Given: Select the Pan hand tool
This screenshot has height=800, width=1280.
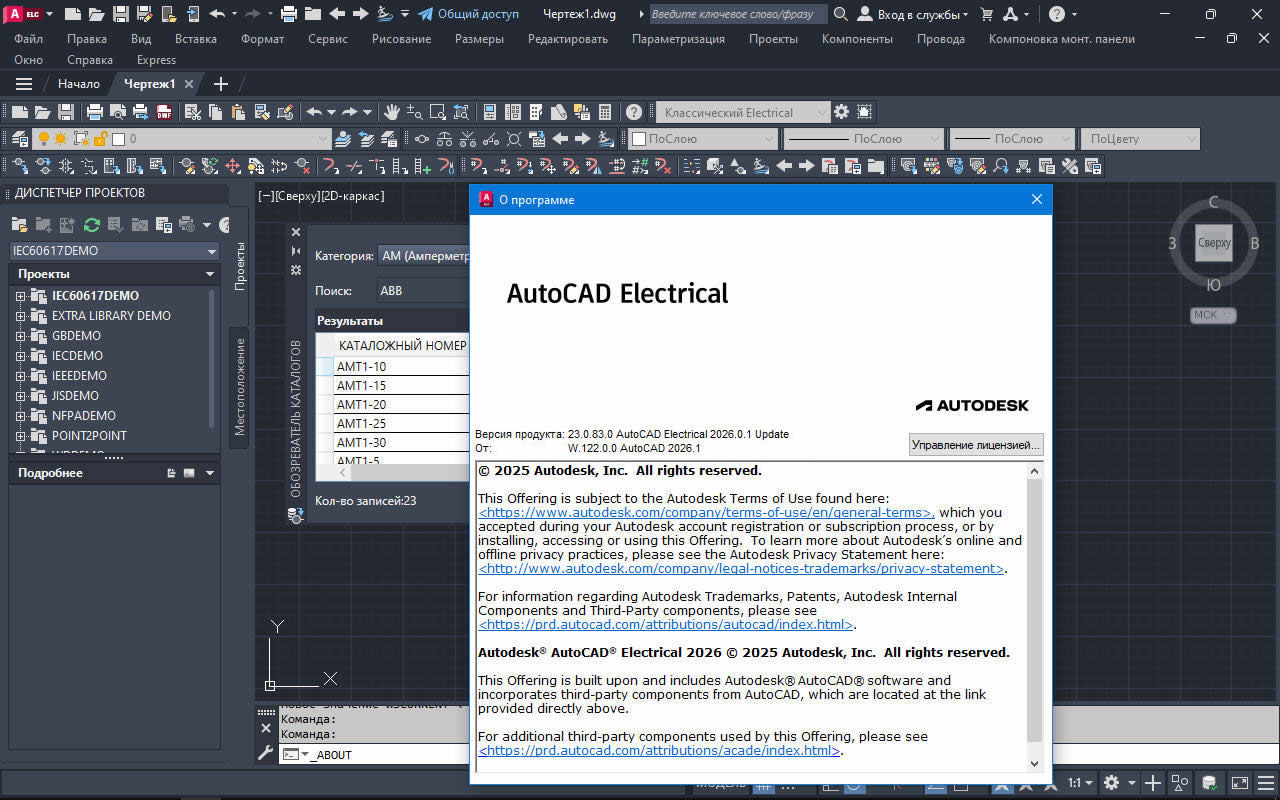Looking at the screenshot, I should pos(392,112).
